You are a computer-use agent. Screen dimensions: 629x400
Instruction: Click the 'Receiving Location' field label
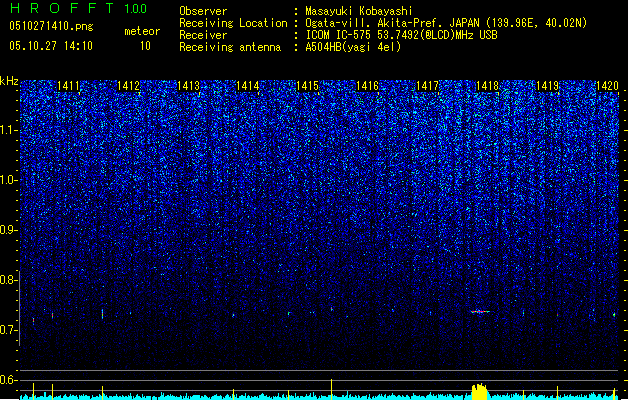233,23
